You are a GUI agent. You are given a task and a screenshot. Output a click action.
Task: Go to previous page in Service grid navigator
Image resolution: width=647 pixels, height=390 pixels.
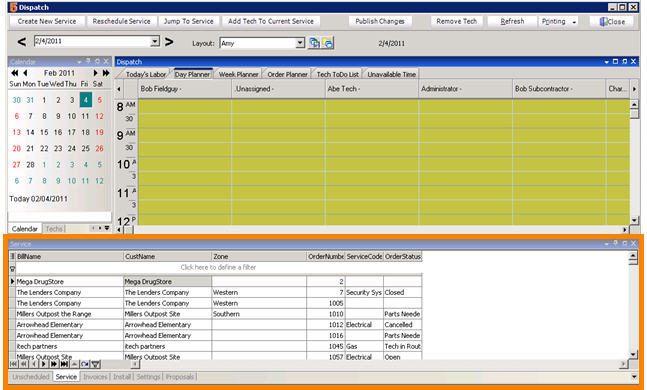[24, 364]
